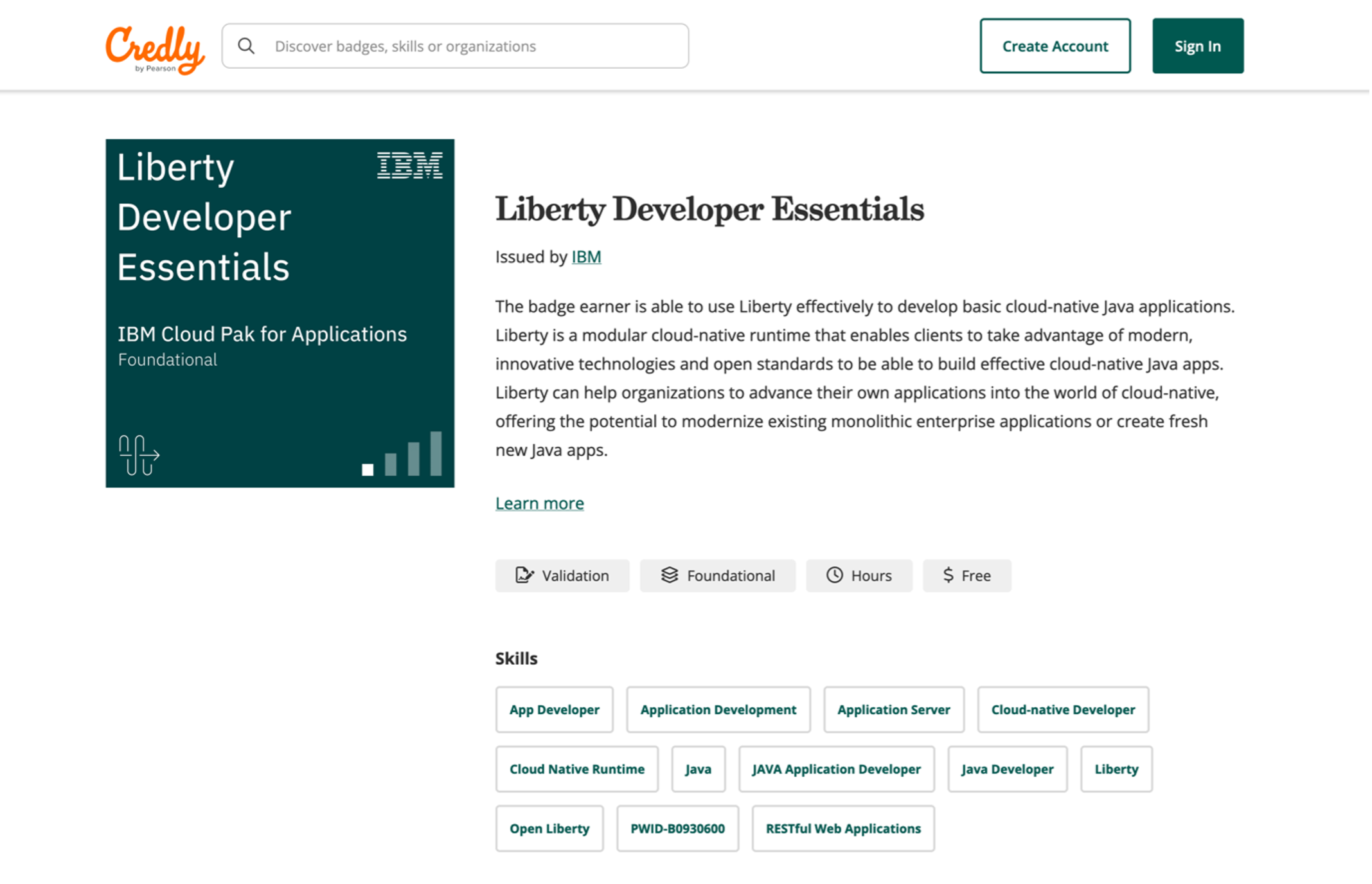Click the signal bars level icon on badge
1372x884 pixels.
[402, 454]
